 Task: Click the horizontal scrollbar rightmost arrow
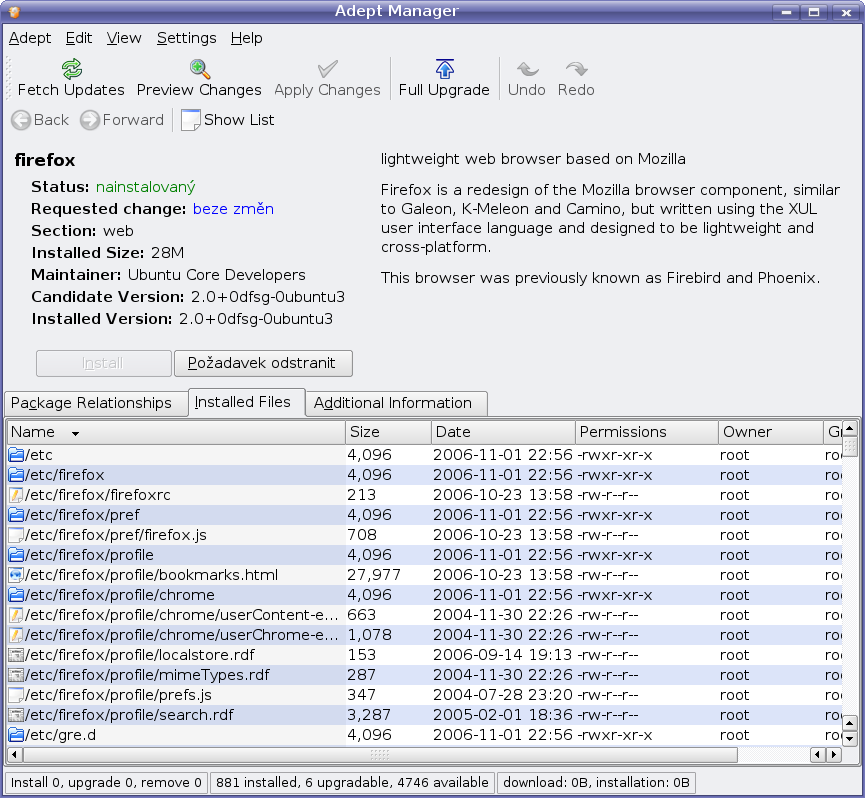point(834,754)
